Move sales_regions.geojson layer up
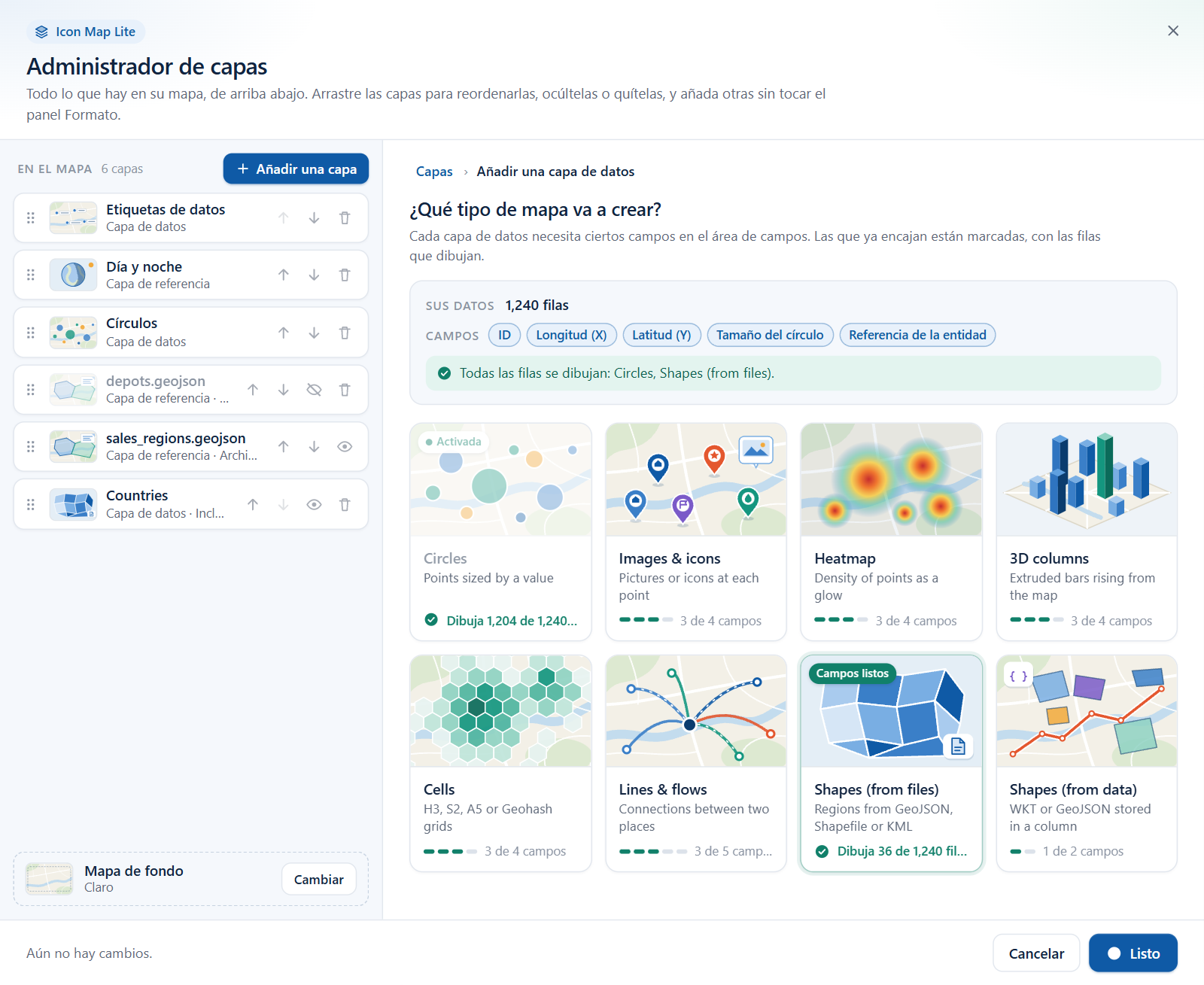The image size is (1204, 985). coord(284,447)
